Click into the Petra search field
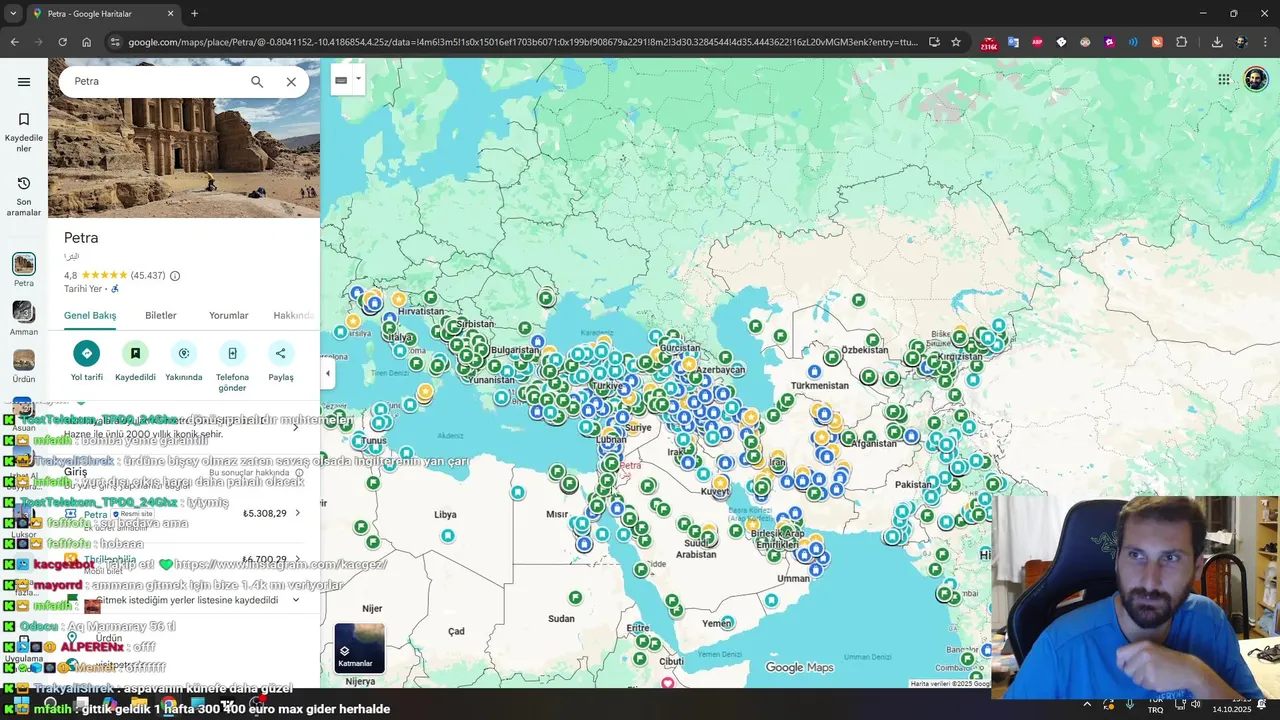 155,82
